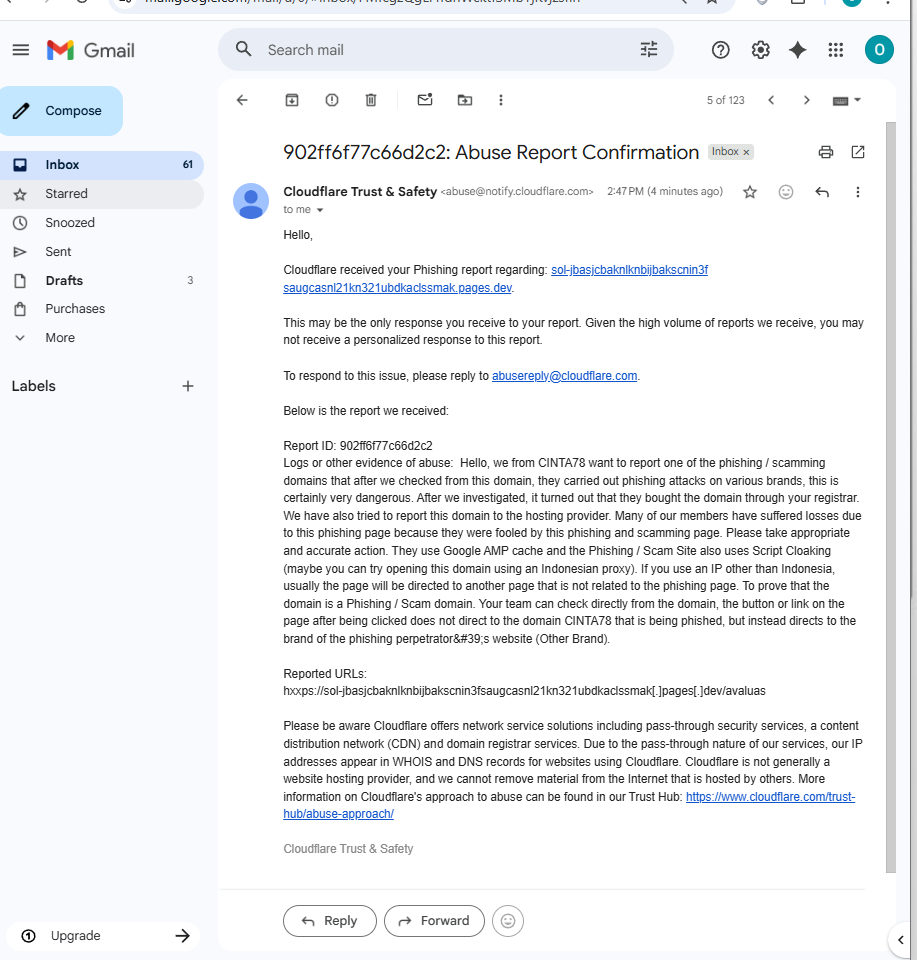Viewport: 917px width, 960px height.
Task: Open toolbar More options menu
Action: pos(501,100)
